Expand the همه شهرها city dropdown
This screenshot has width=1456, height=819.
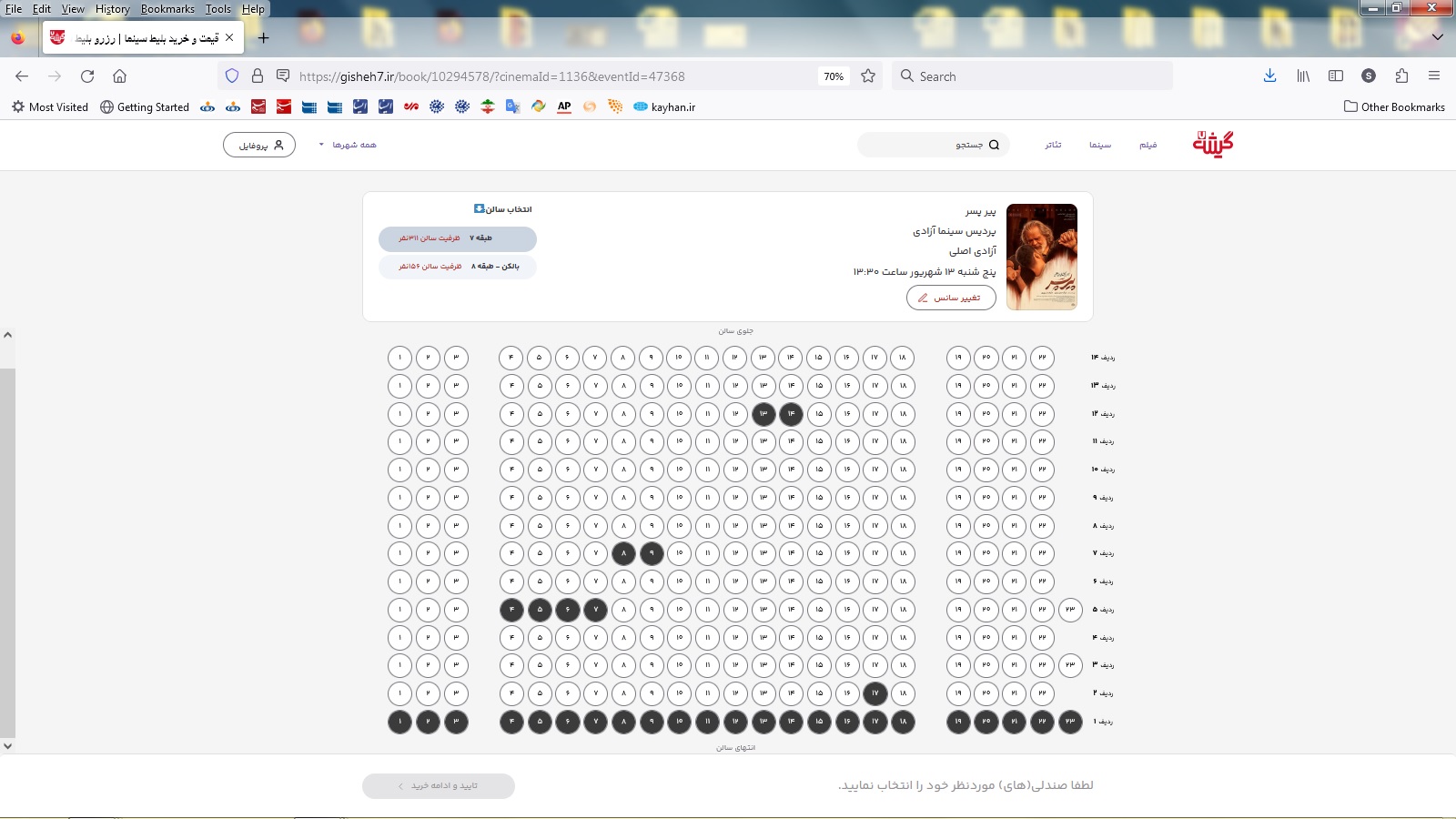pos(348,145)
